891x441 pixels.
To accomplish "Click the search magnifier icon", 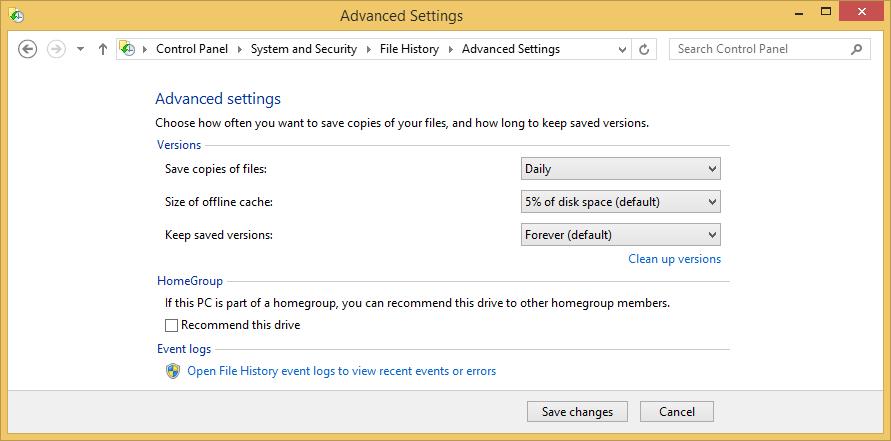I will click(x=856, y=49).
